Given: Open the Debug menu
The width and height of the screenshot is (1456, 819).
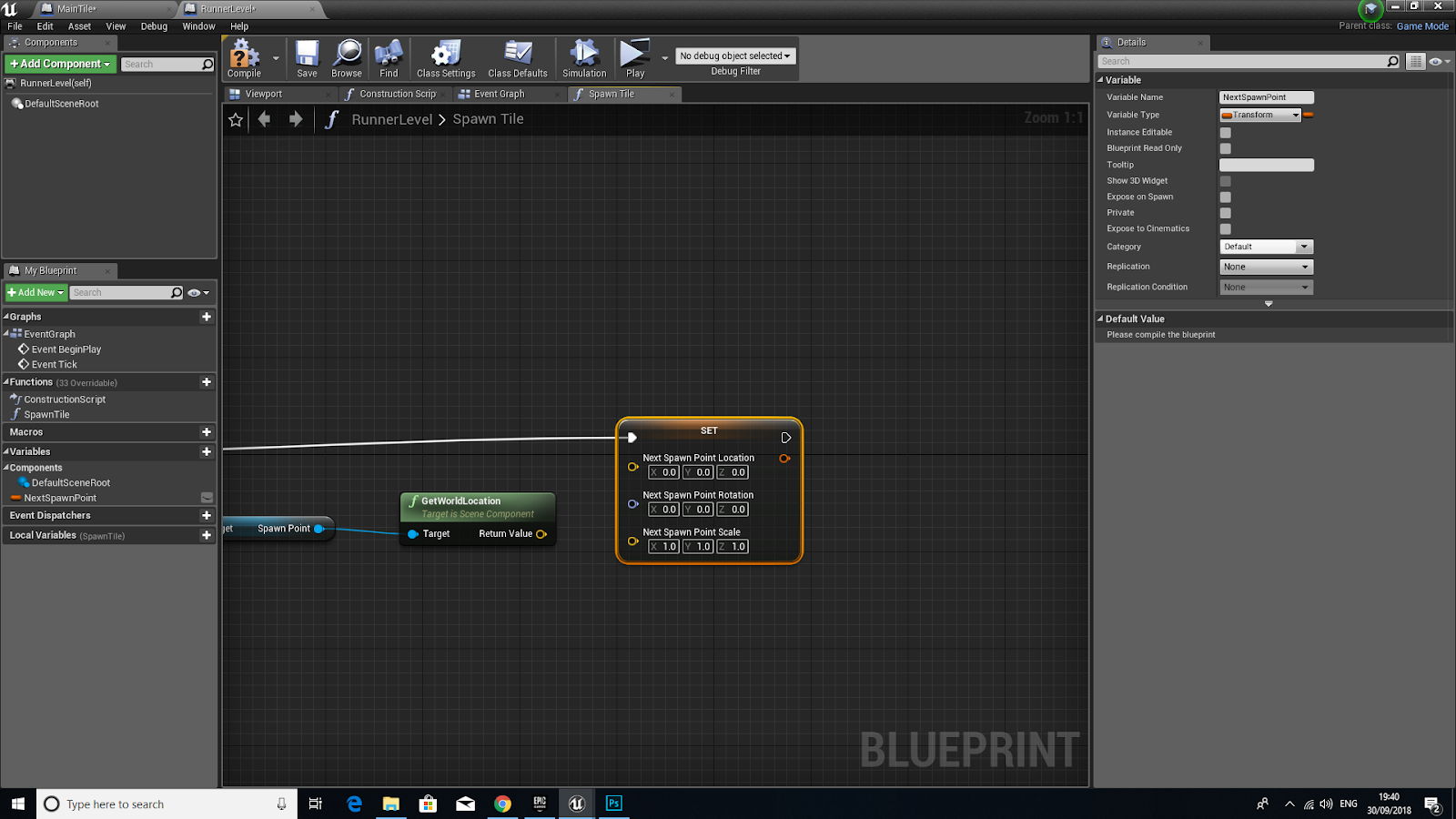Looking at the screenshot, I should pyautogui.click(x=153, y=26).
